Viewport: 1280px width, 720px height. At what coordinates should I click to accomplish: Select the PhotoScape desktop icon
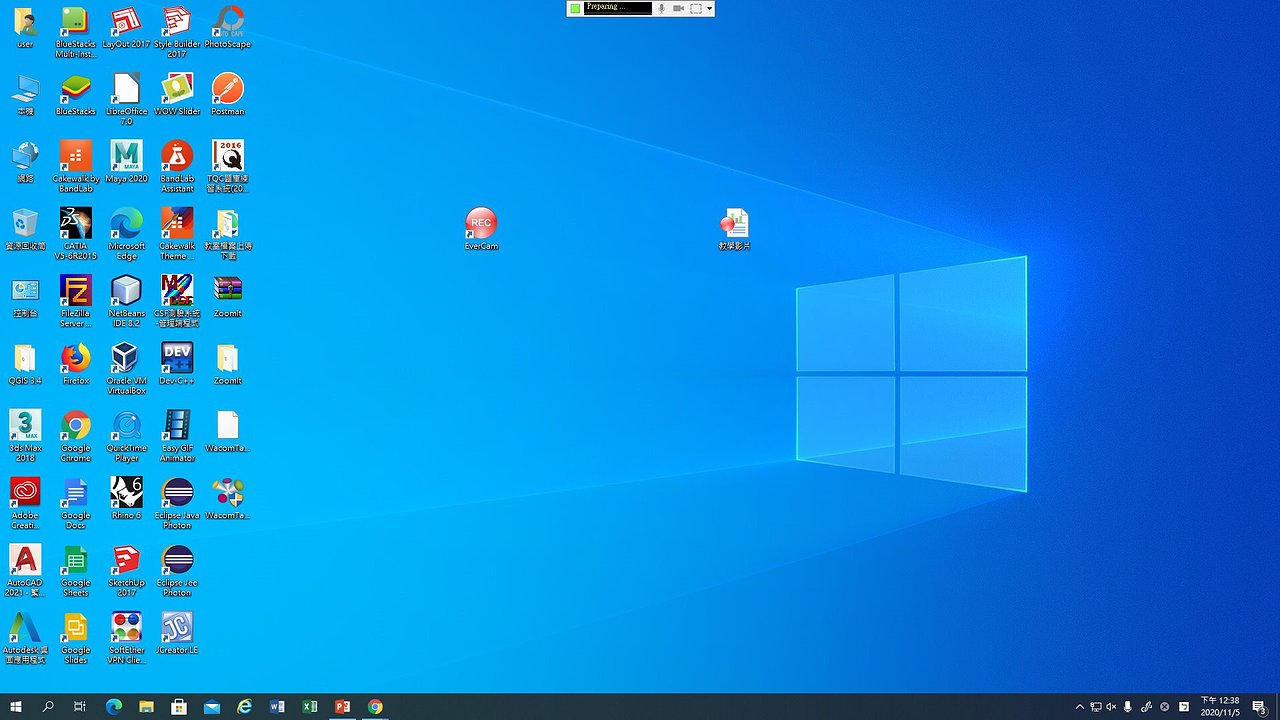[x=228, y=28]
